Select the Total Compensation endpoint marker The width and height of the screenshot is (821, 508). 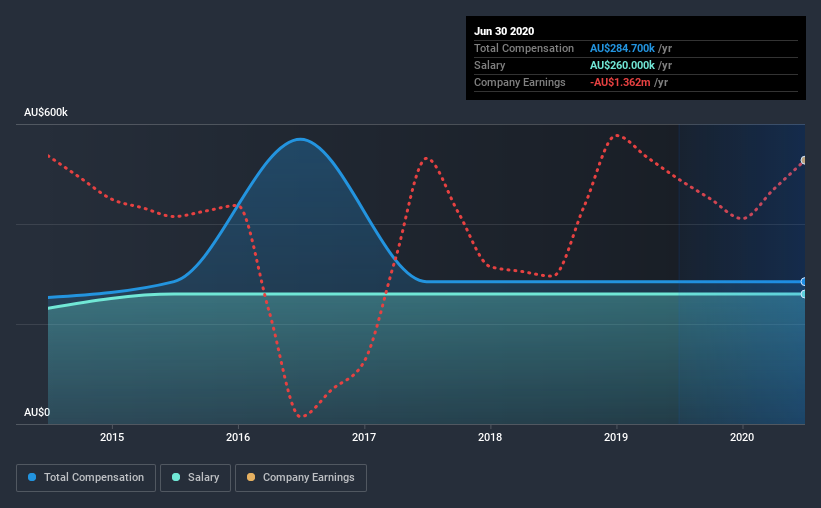point(803,282)
